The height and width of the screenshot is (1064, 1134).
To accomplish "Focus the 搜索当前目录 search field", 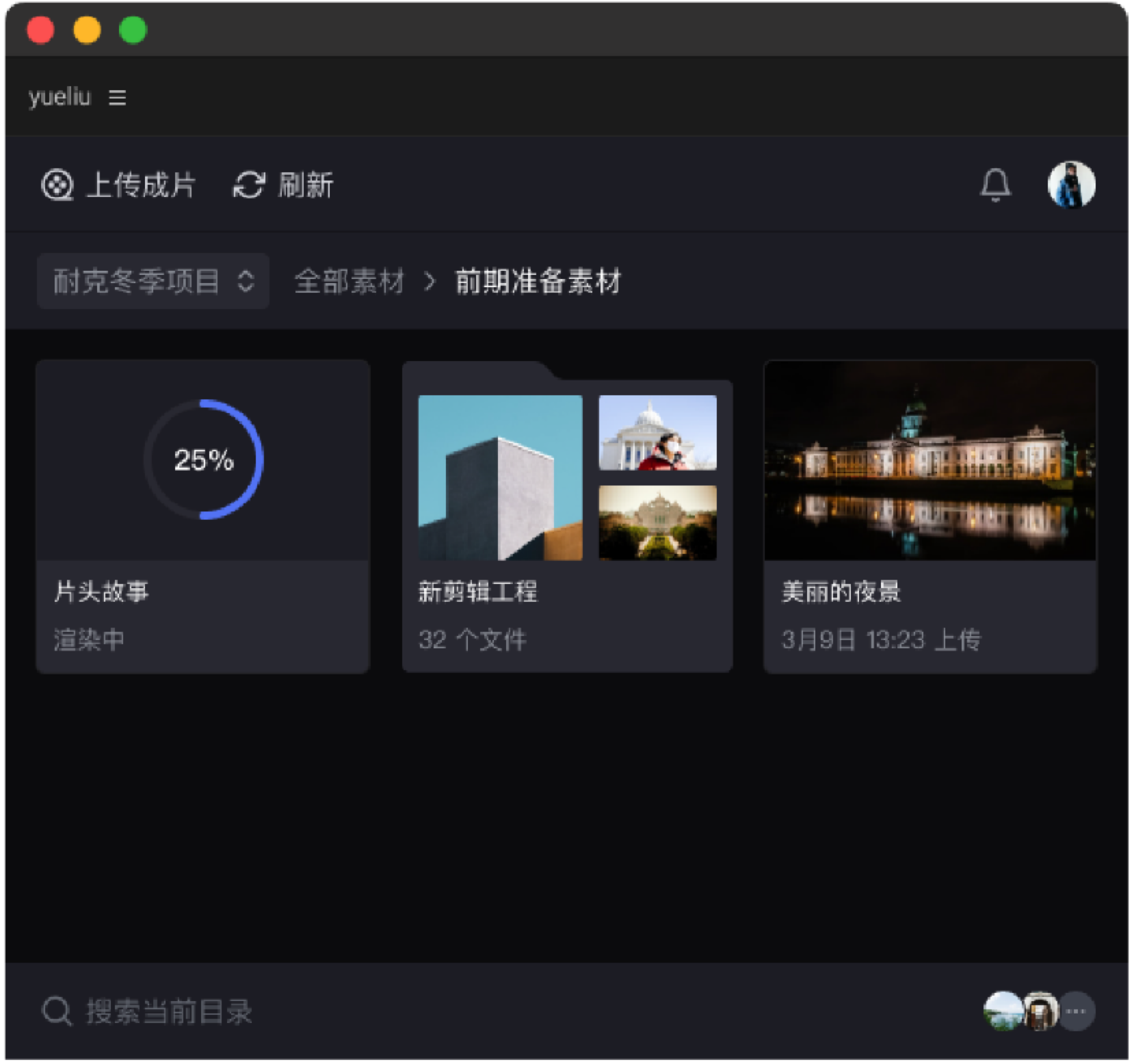I will click(x=169, y=1012).
